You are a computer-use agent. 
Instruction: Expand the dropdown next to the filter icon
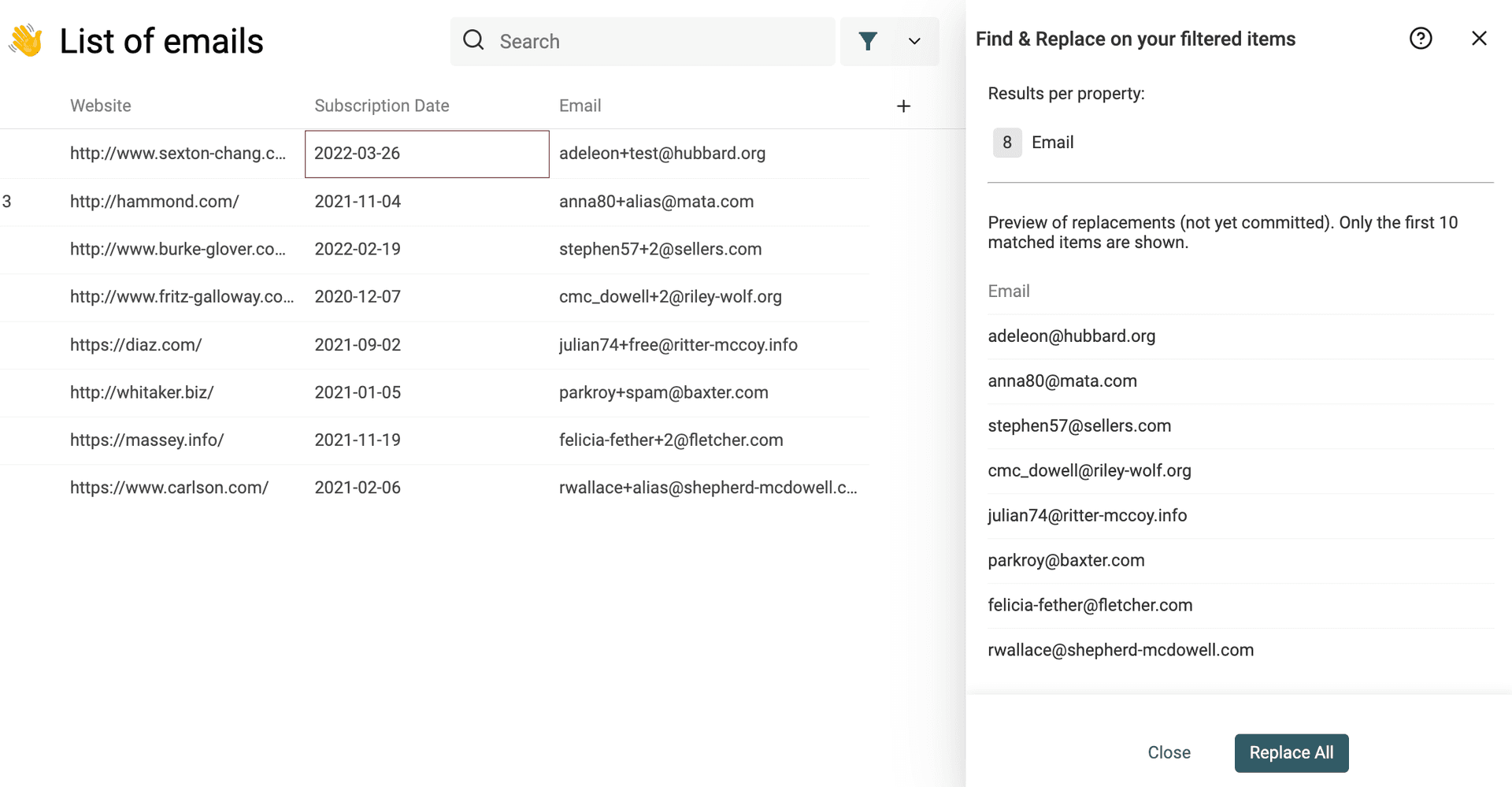(913, 41)
